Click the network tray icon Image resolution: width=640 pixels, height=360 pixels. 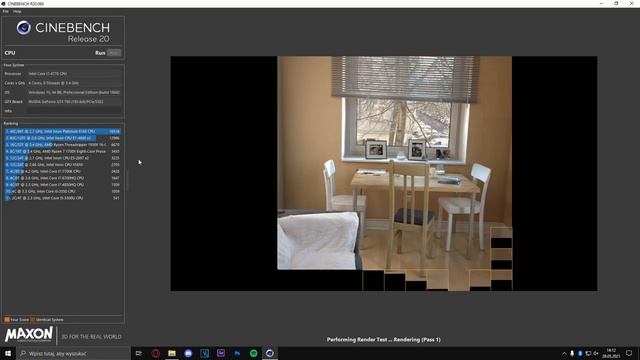tap(588, 353)
